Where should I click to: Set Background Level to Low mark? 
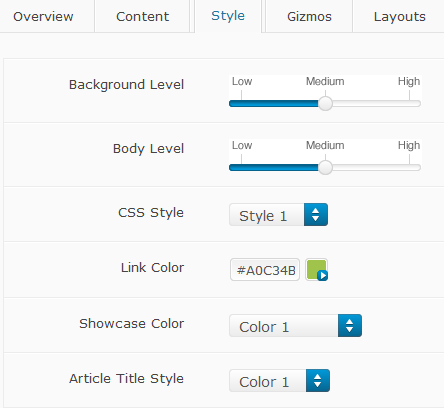click(241, 103)
